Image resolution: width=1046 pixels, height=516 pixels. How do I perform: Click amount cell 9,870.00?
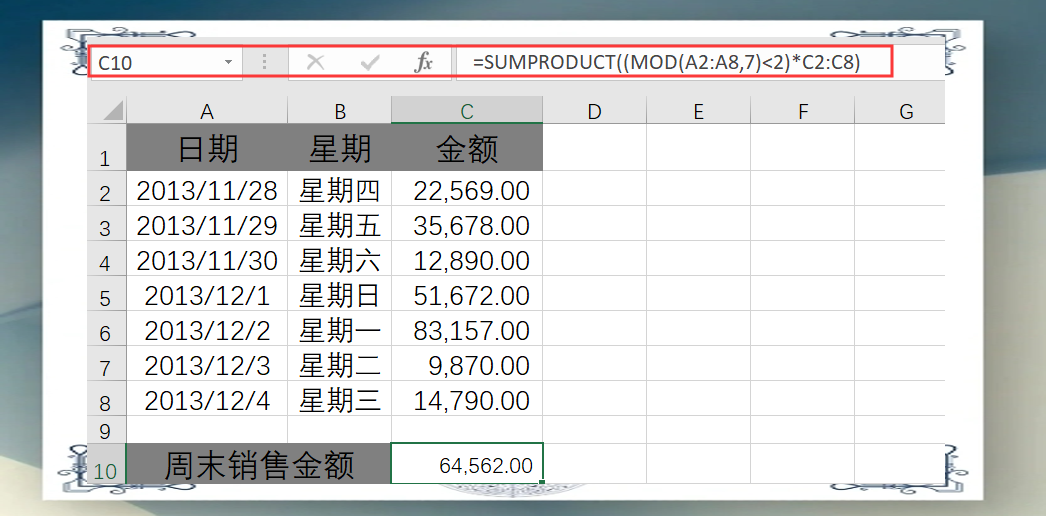click(x=467, y=363)
